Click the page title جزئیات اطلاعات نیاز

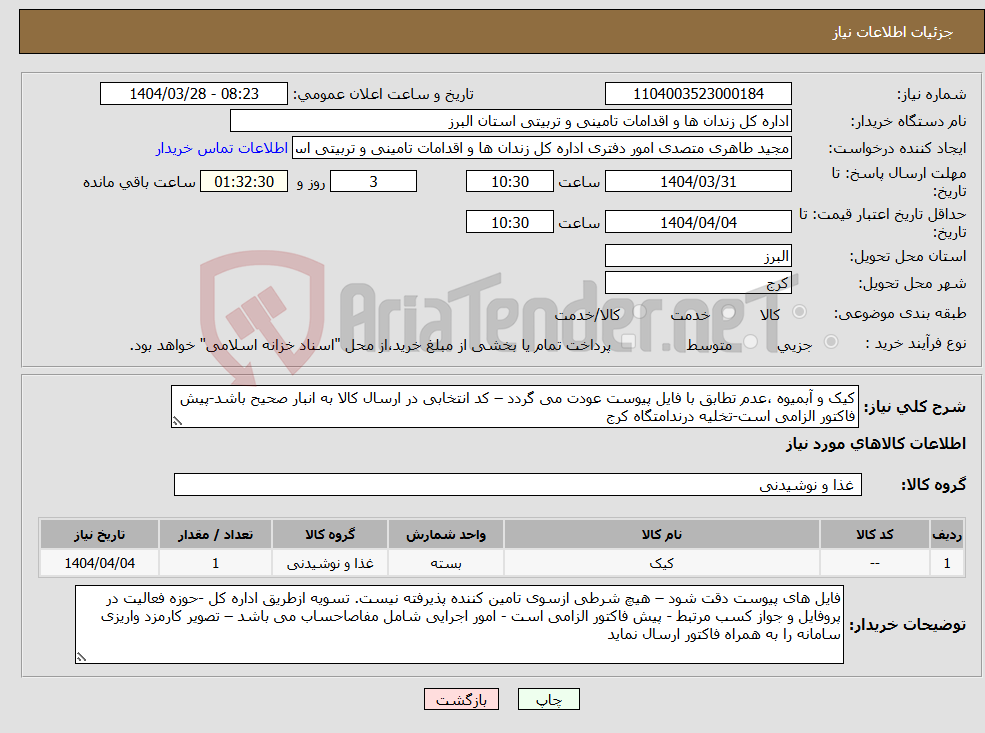click(x=893, y=32)
